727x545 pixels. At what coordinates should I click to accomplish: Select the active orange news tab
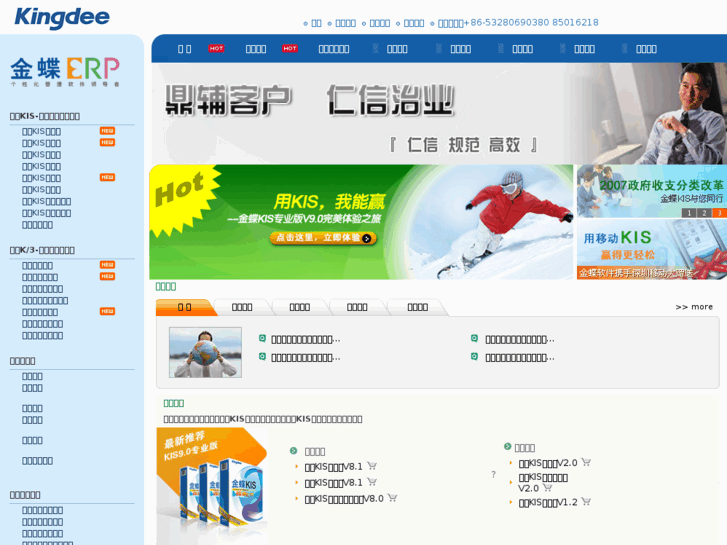click(x=185, y=308)
